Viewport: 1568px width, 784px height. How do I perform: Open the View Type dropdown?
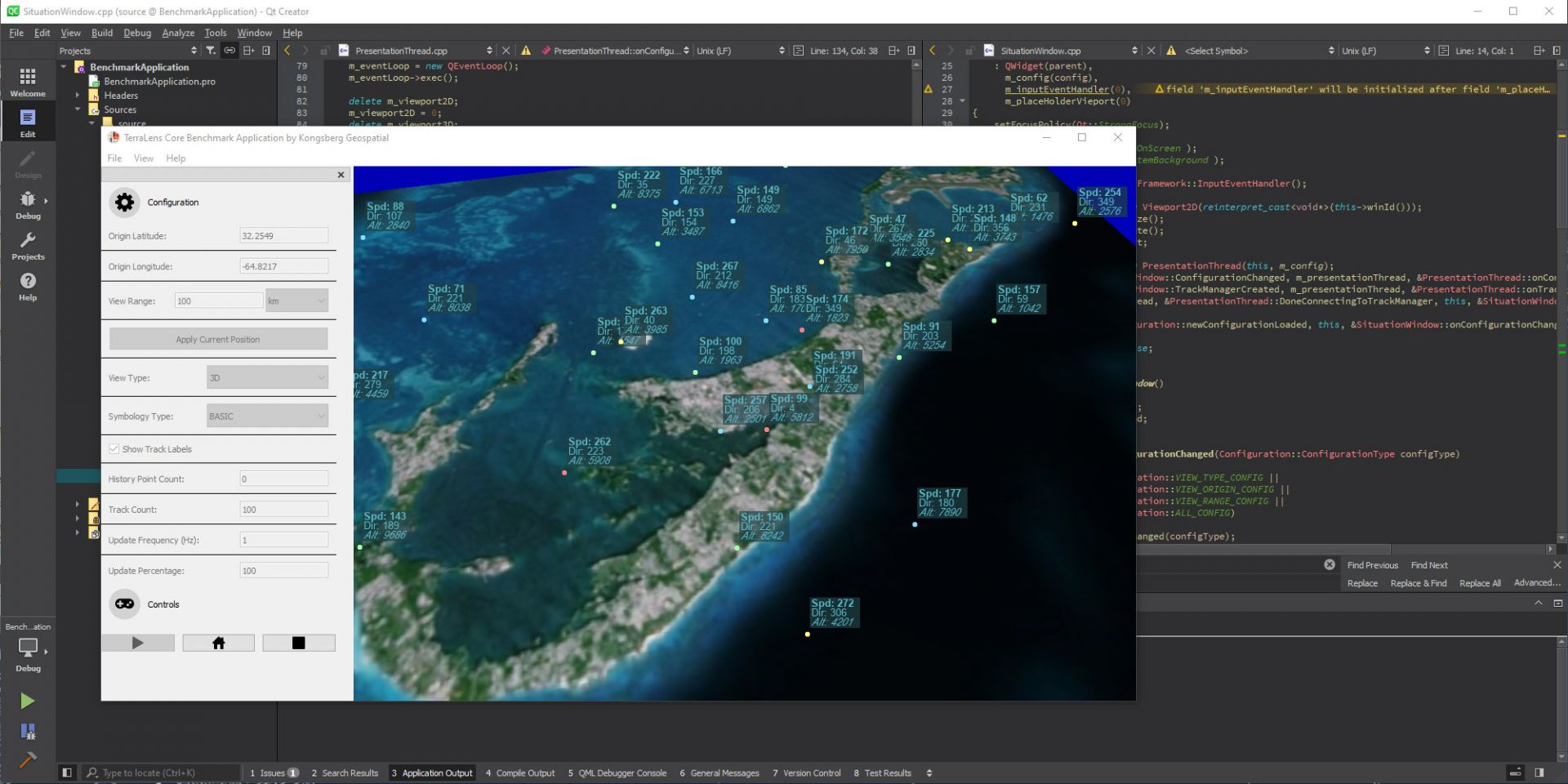(x=267, y=378)
